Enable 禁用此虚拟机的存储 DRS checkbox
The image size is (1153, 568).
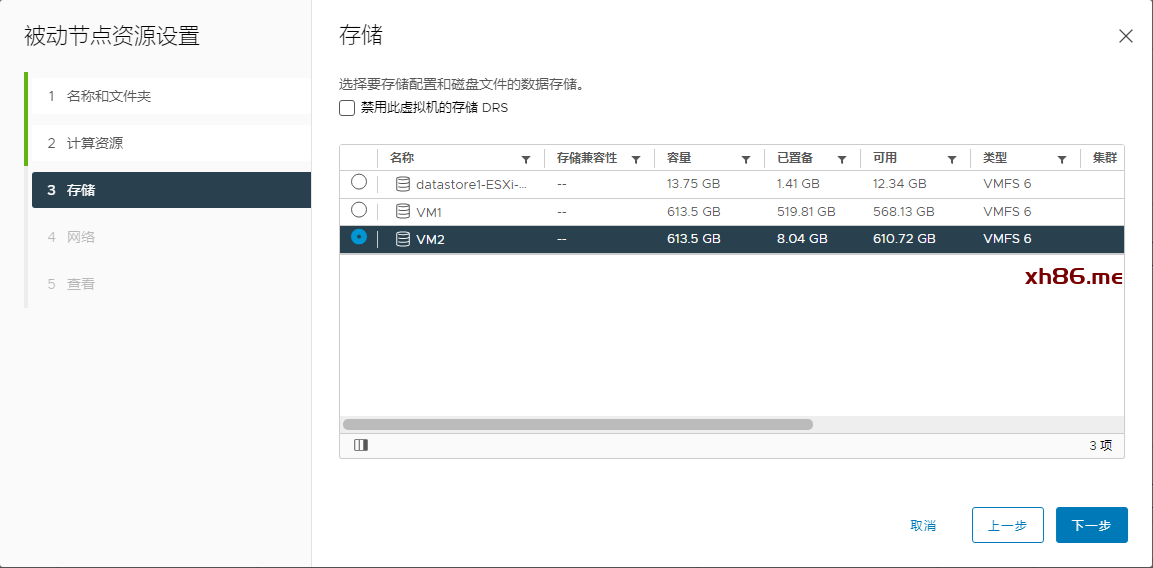click(x=347, y=108)
